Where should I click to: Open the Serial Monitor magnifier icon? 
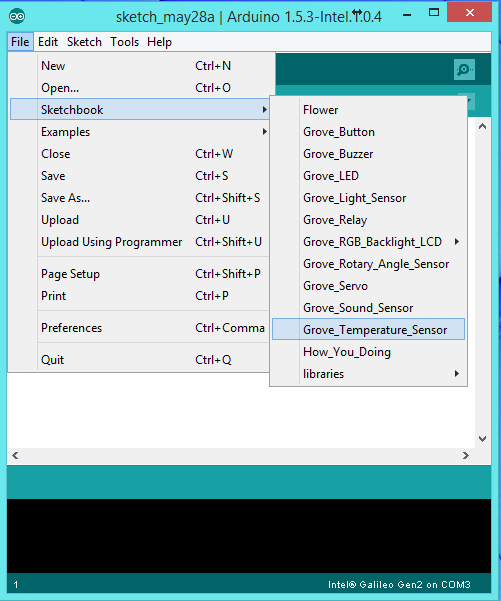464,69
